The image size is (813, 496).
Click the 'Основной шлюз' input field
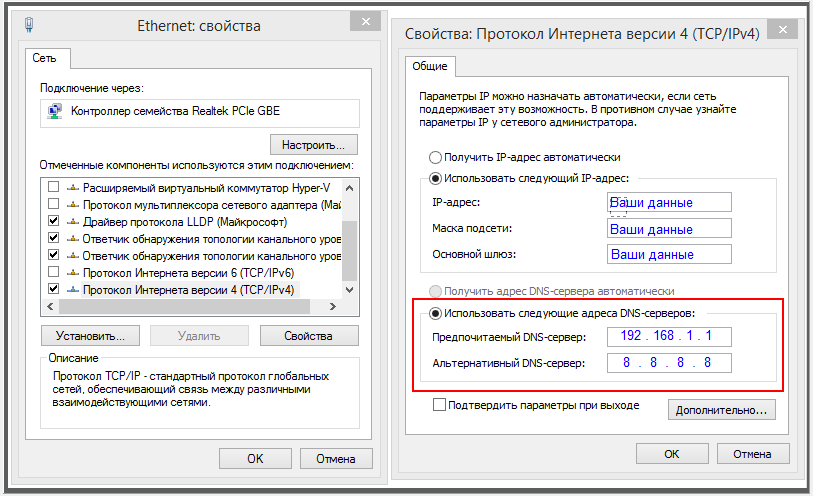point(669,254)
